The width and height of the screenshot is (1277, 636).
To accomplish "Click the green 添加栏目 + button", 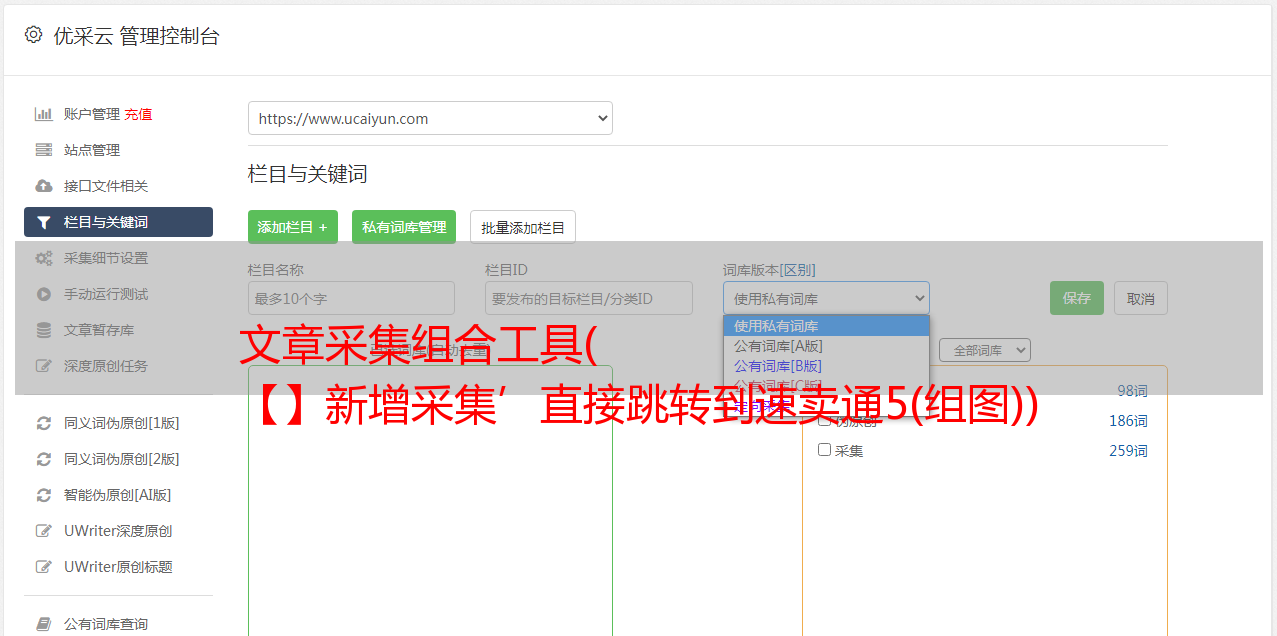I will coord(293,227).
